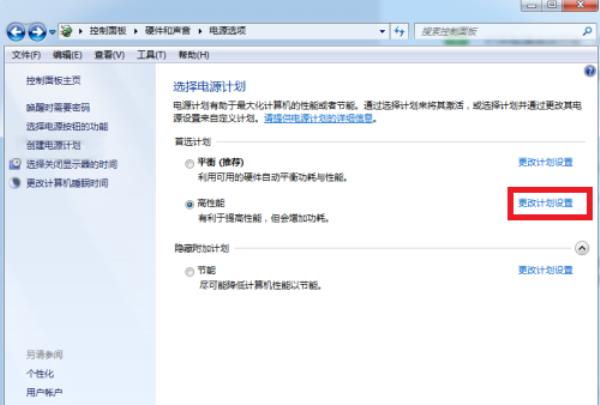Select the 平衡 (推荐) radio button
The height and width of the screenshot is (405, 600).
coord(189,164)
